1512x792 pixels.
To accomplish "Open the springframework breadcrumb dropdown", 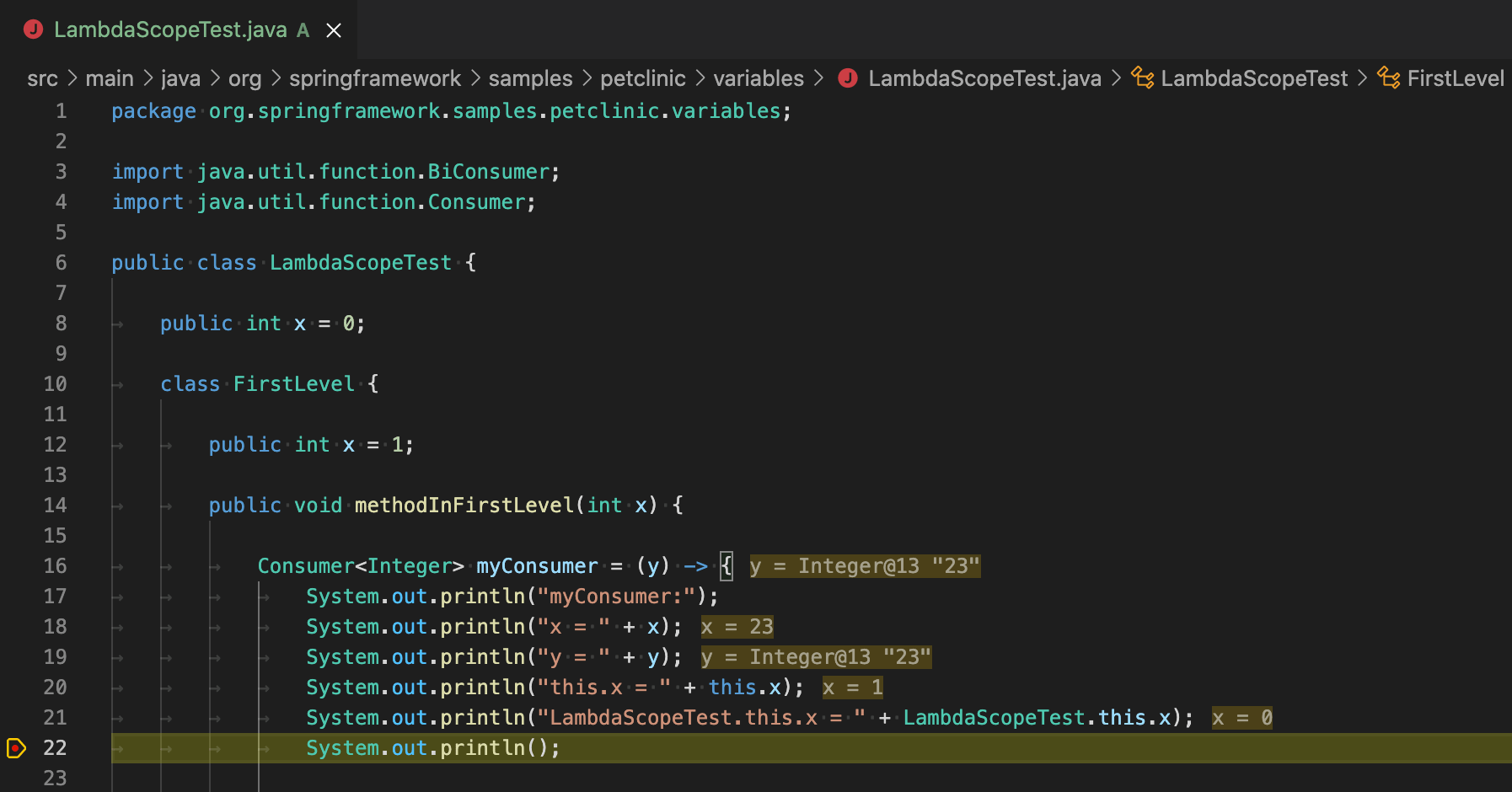I will (375, 78).
